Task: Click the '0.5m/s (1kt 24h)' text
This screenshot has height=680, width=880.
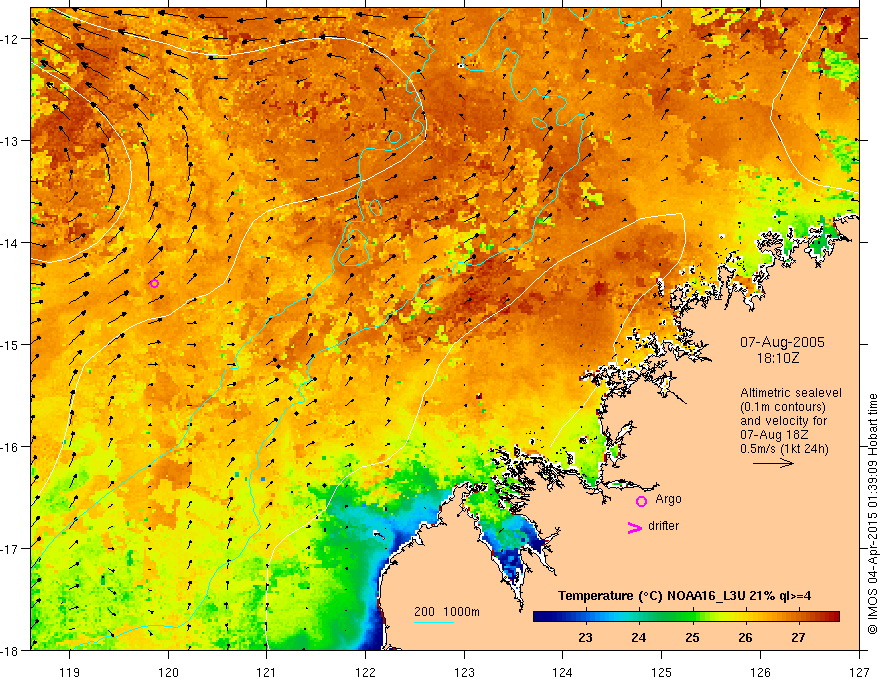Action: (785, 448)
